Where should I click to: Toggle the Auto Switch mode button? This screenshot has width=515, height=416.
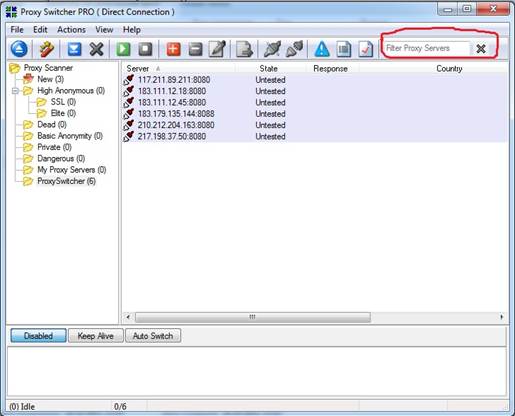153,336
